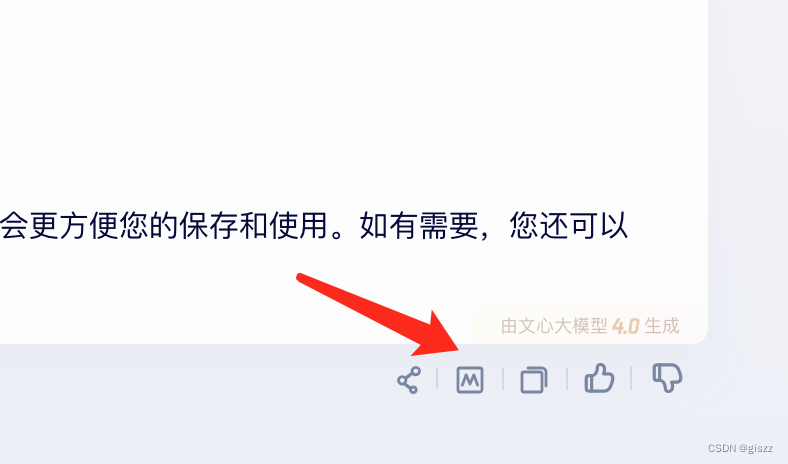Click the phrase 如有需要 in the response
Viewport: 788px width, 464px height.
tap(418, 225)
